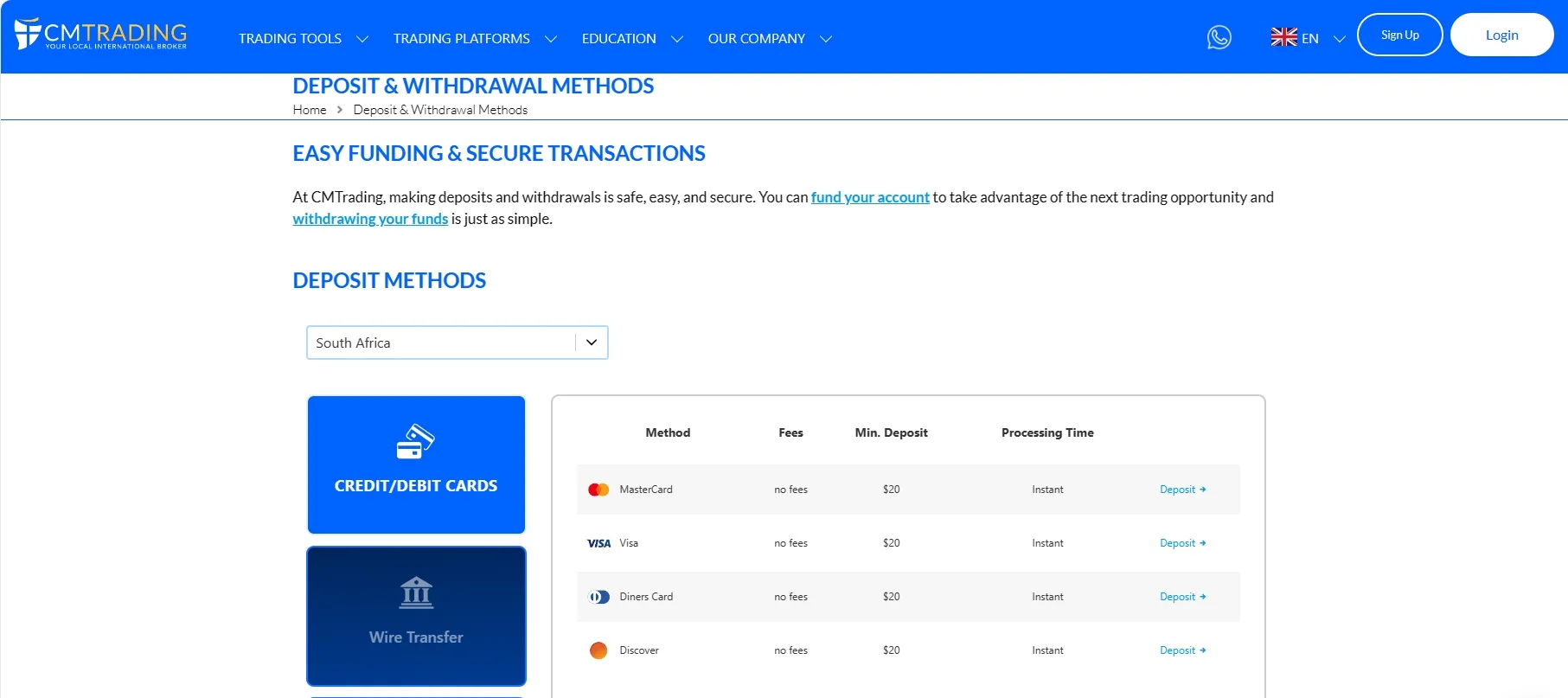This screenshot has width=1568, height=698.
Task: Click the MasterCard logo icon
Action: pyautogui.click(x=598, y=490)
